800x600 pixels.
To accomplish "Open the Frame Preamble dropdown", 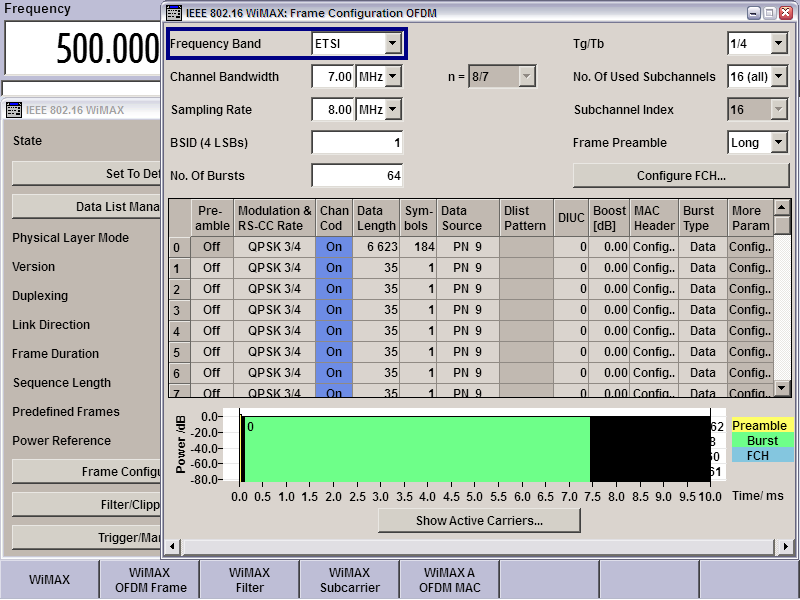I will click(778, 143).
